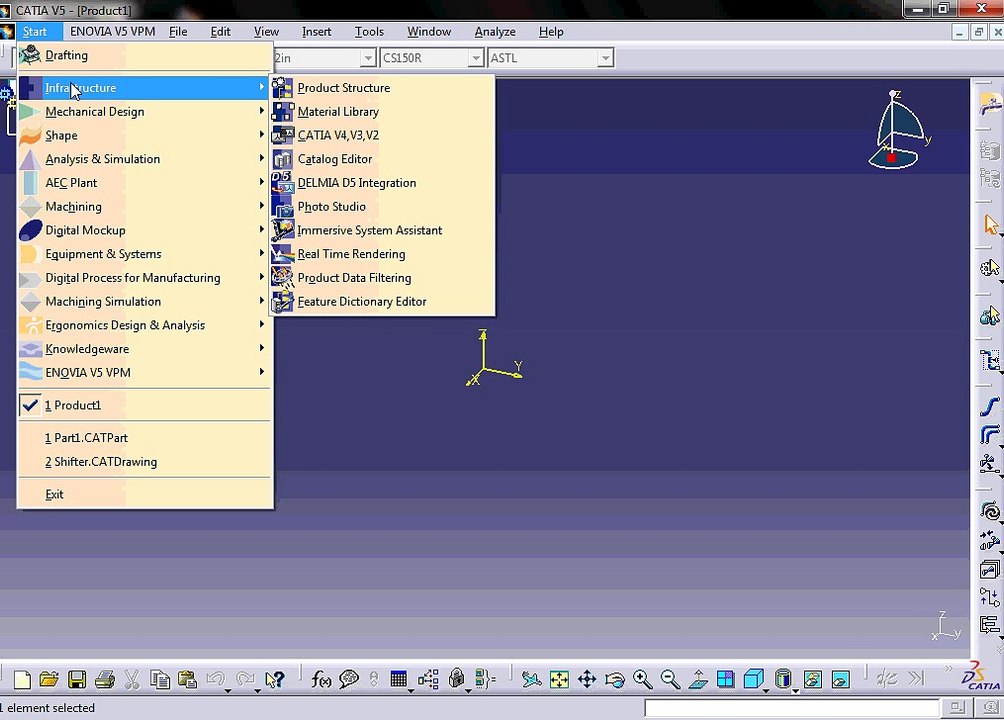This screenshot has width=1004, height=720.
Task: Open the Drafting workbench entry
Action: click(145, 55)
